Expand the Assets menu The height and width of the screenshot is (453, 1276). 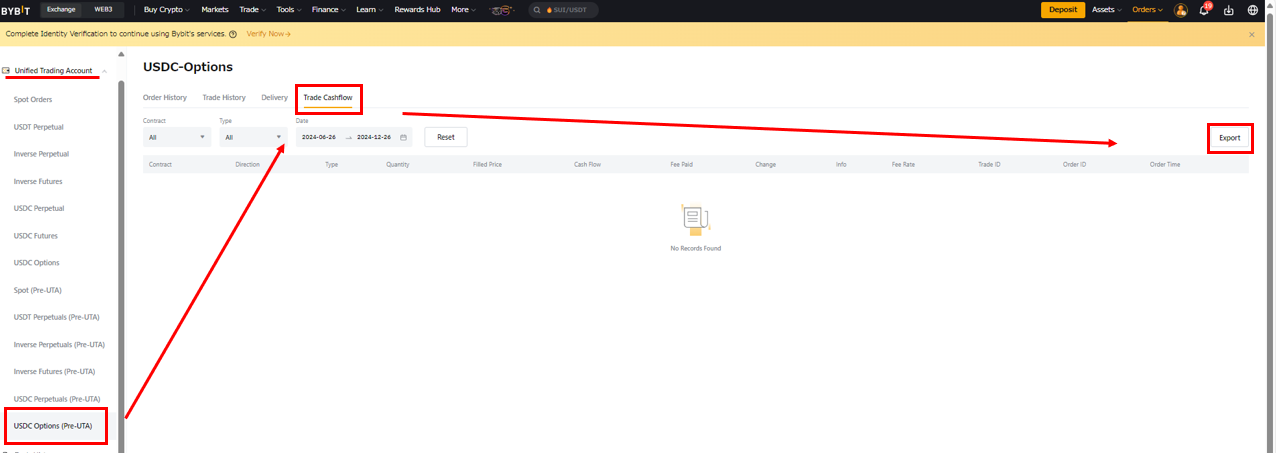pos(1107,10)
